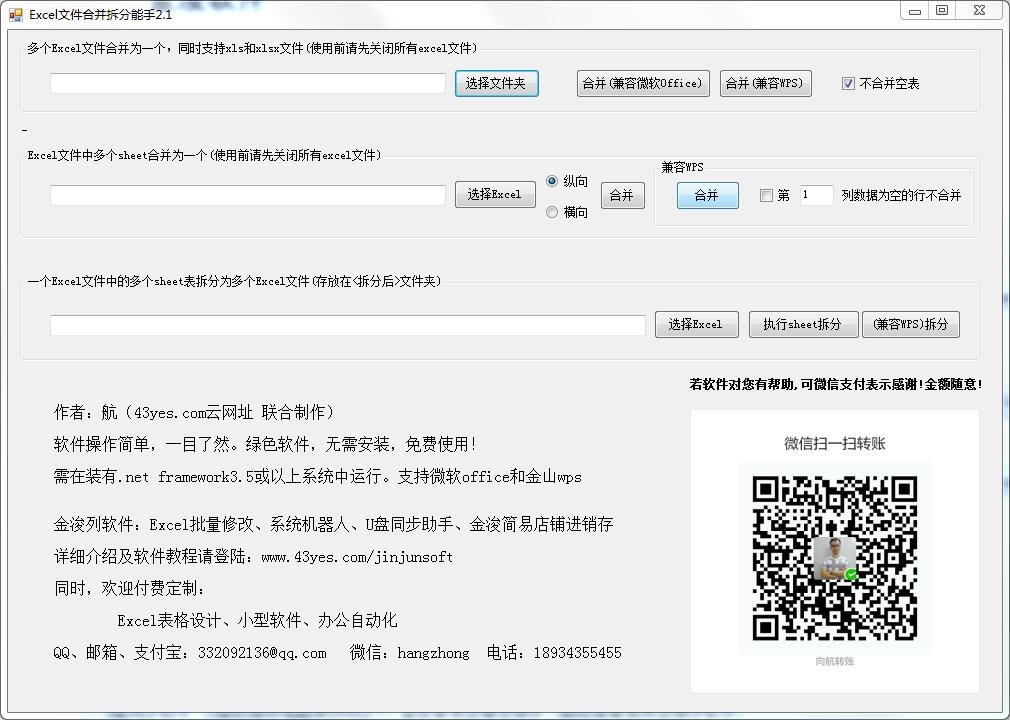This screenshot has width=1010, height=720.
Task: Click 选择Excel in the sheet split section
Action: tap(696, 324)
